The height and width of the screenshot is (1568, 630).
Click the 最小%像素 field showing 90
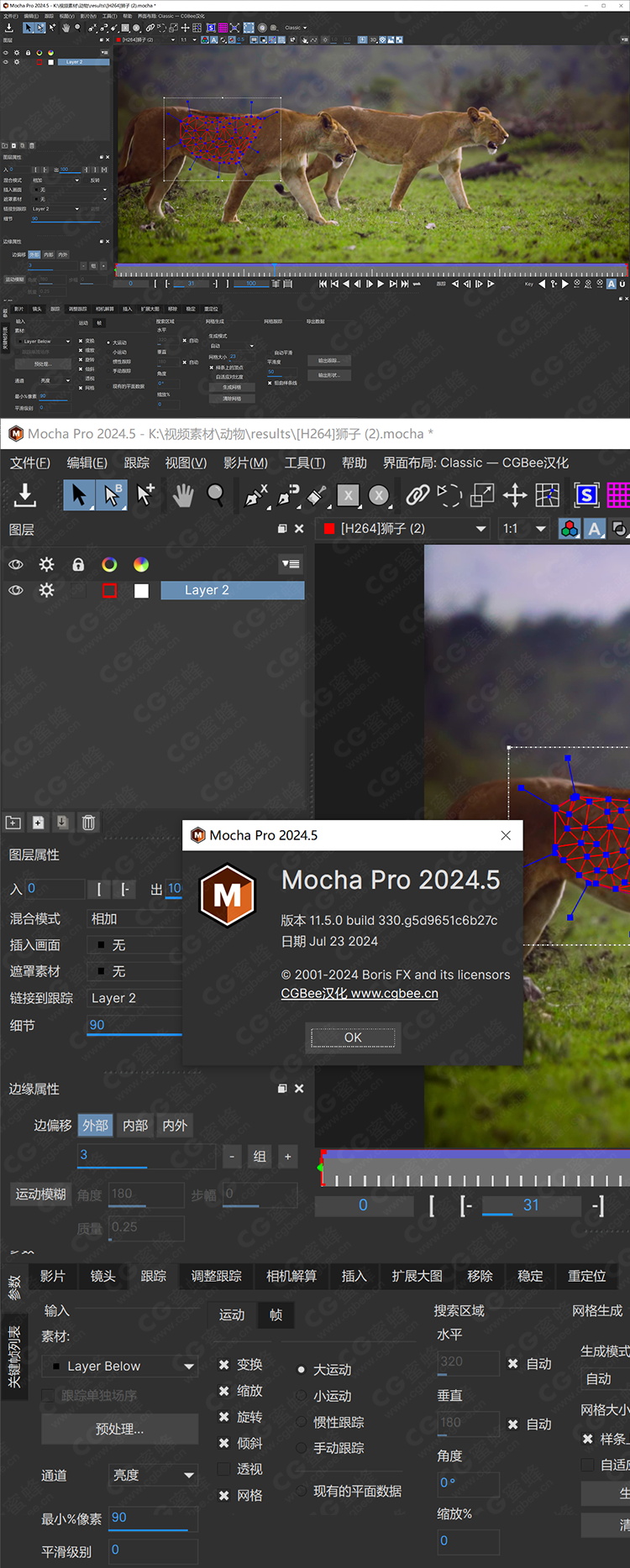click(154, 1518)
